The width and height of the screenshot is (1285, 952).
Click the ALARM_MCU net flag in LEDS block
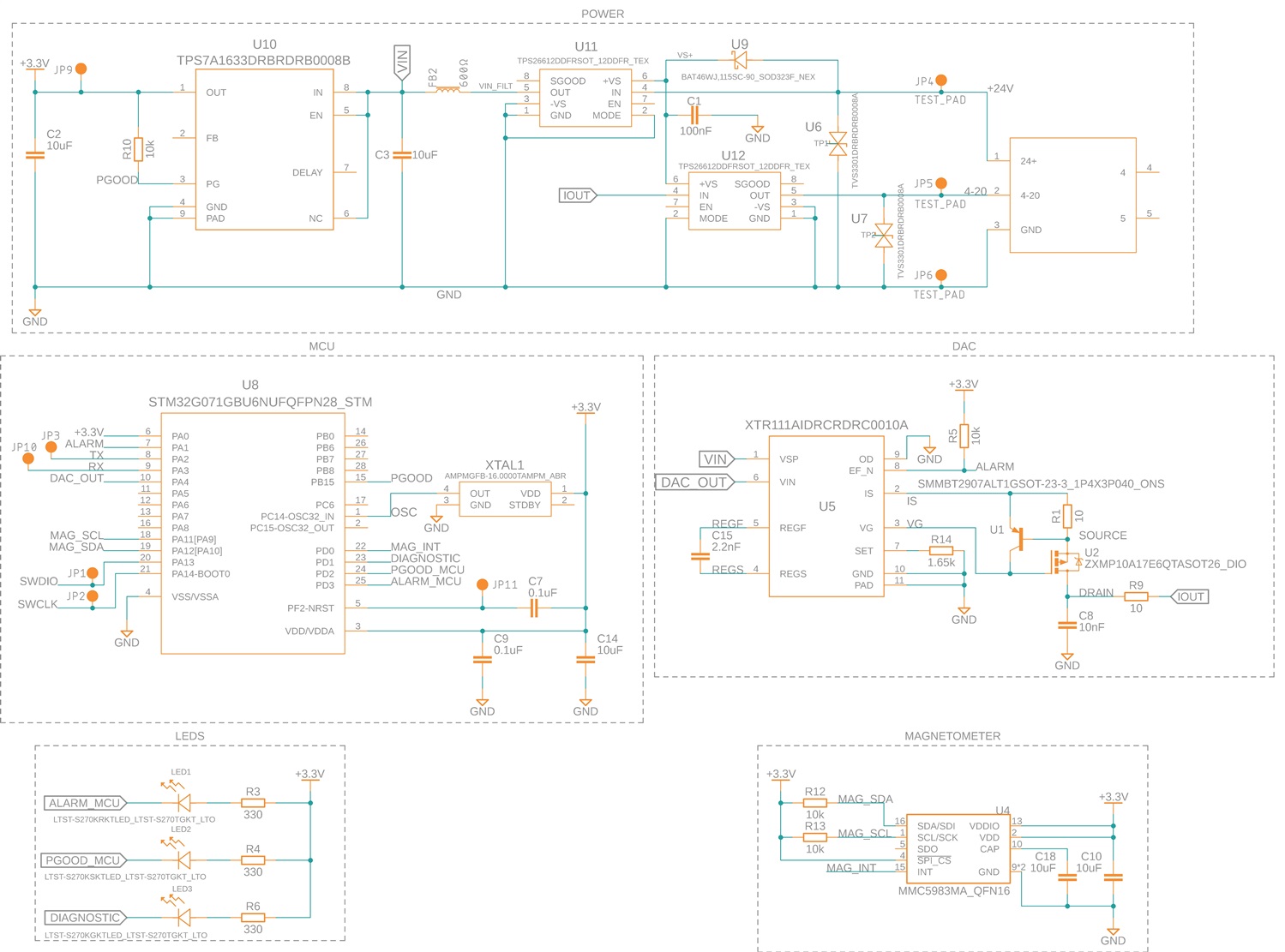pos(86,803)
